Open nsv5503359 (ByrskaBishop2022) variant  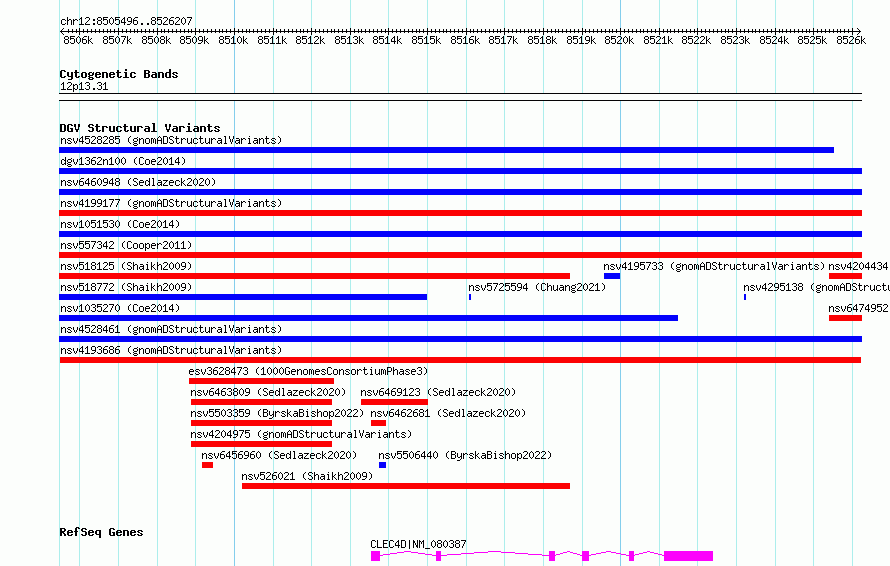(277, 413)
